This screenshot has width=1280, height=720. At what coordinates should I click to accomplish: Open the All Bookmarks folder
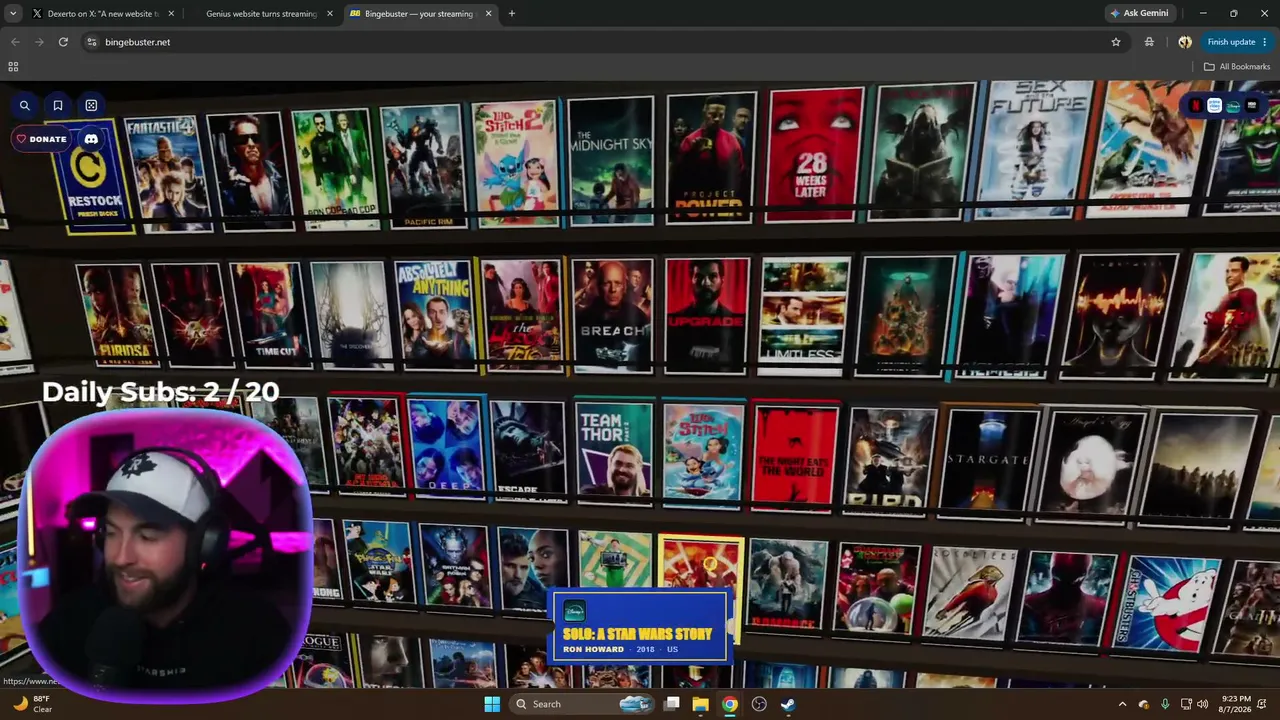tap(1237, 67)
